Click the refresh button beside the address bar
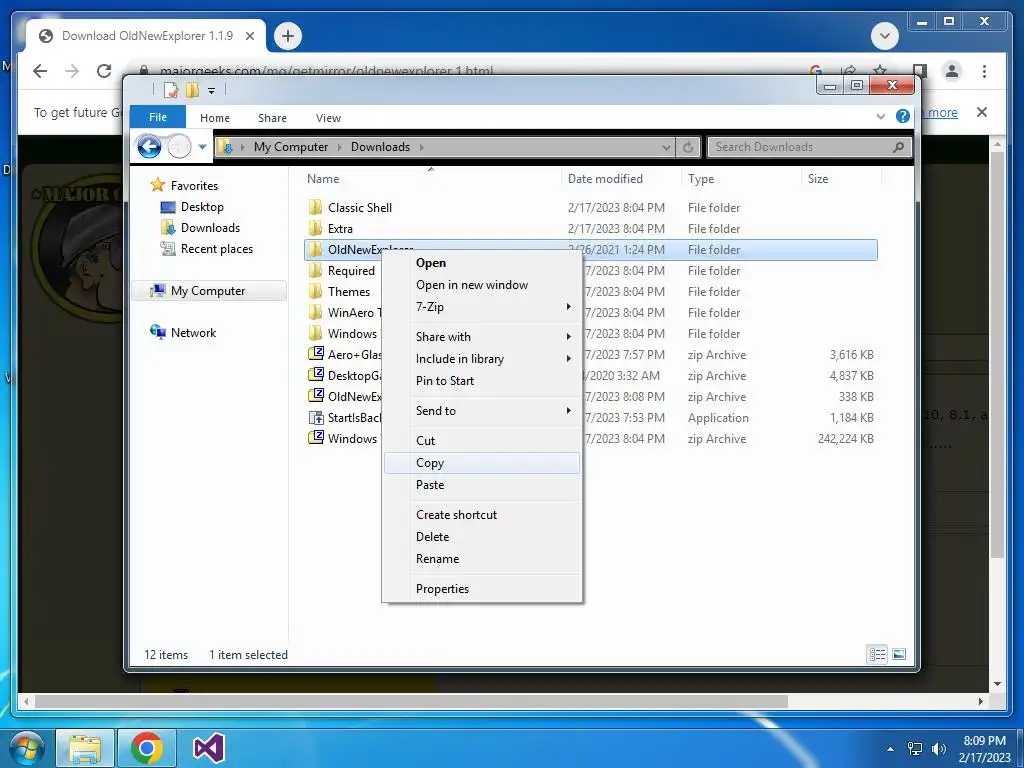Image resolution: width=1024 pixels, height=768 pixels. click(688, 147)
